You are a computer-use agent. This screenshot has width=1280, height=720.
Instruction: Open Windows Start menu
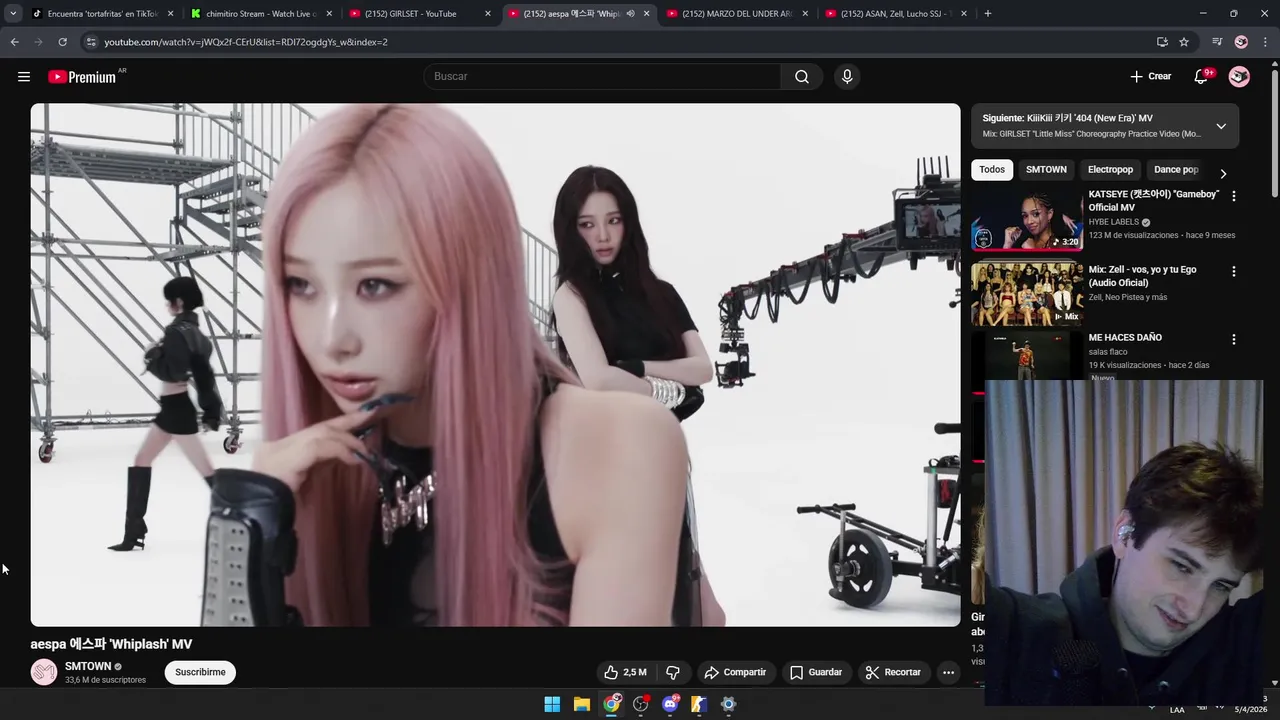(x=552, y=704)
